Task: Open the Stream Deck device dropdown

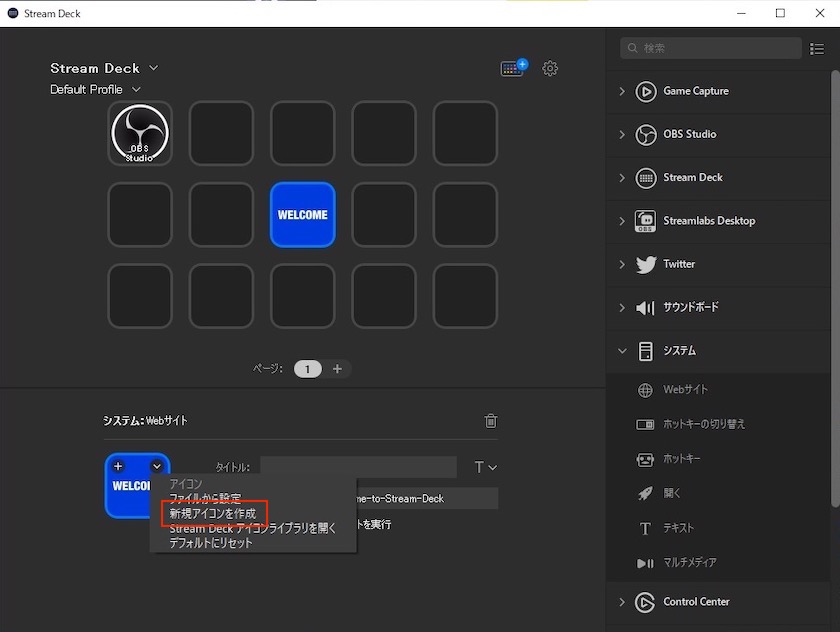Action: pos(154,68)
